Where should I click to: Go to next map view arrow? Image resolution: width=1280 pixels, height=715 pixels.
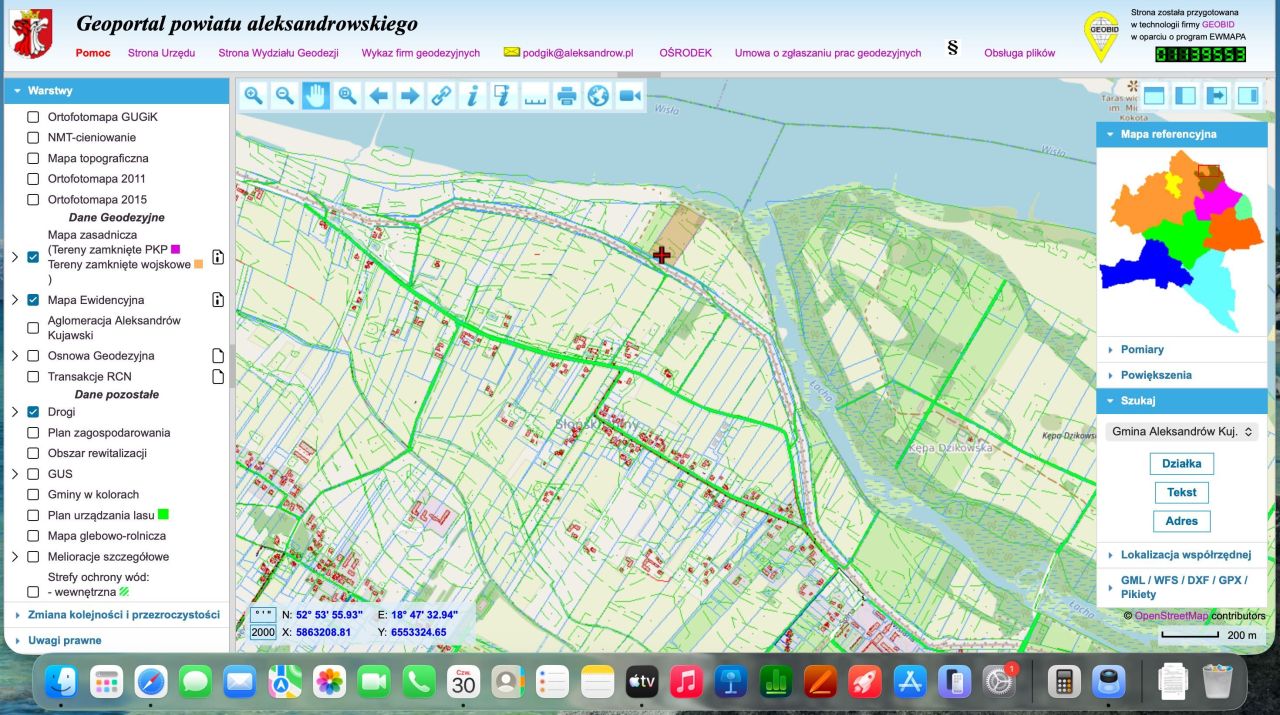[x=409, y=96]
